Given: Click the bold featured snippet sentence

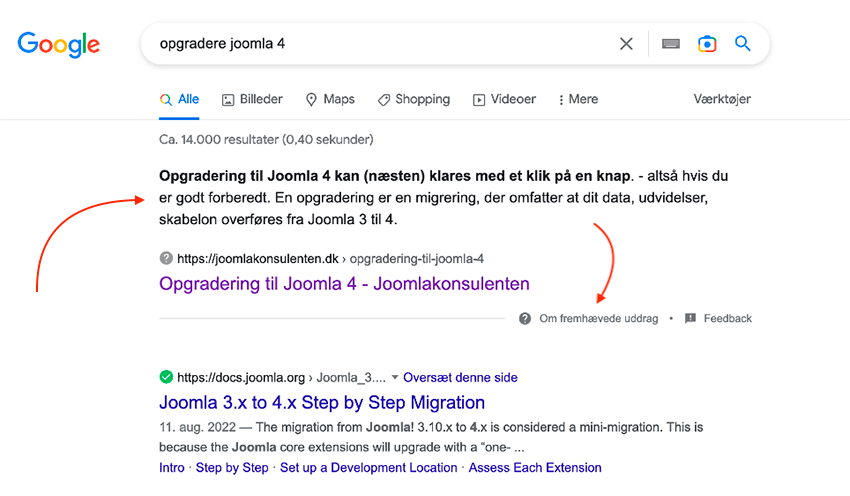Looking at the screenshot, I should pyautogui.click(x=395, y=176).
